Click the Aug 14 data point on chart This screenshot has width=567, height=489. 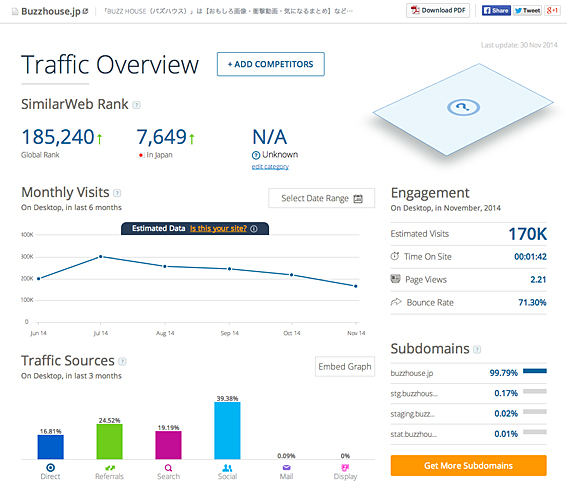165,266
